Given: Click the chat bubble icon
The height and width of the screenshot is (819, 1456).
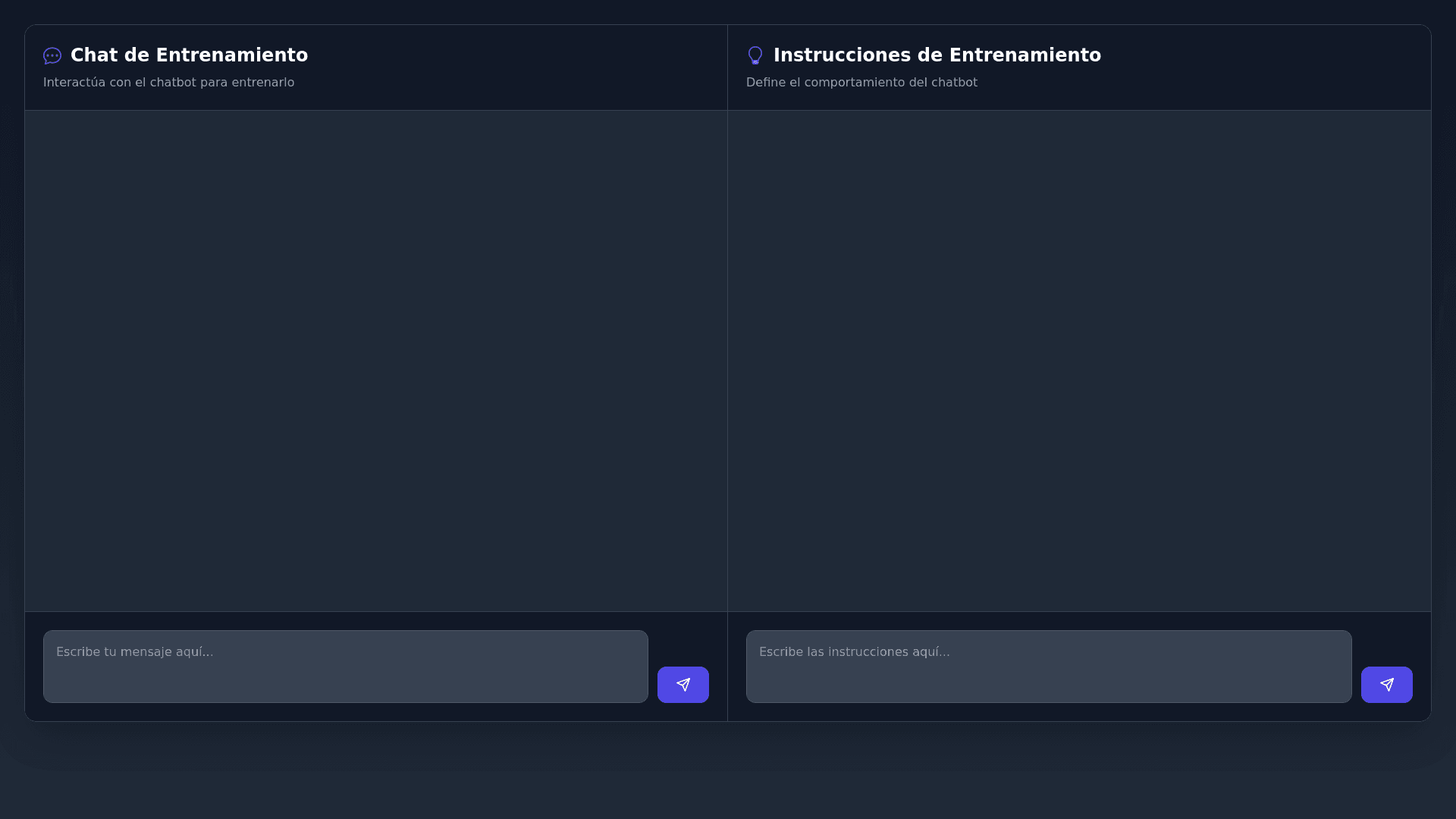Looking at the screenshot, I should 52,56.
